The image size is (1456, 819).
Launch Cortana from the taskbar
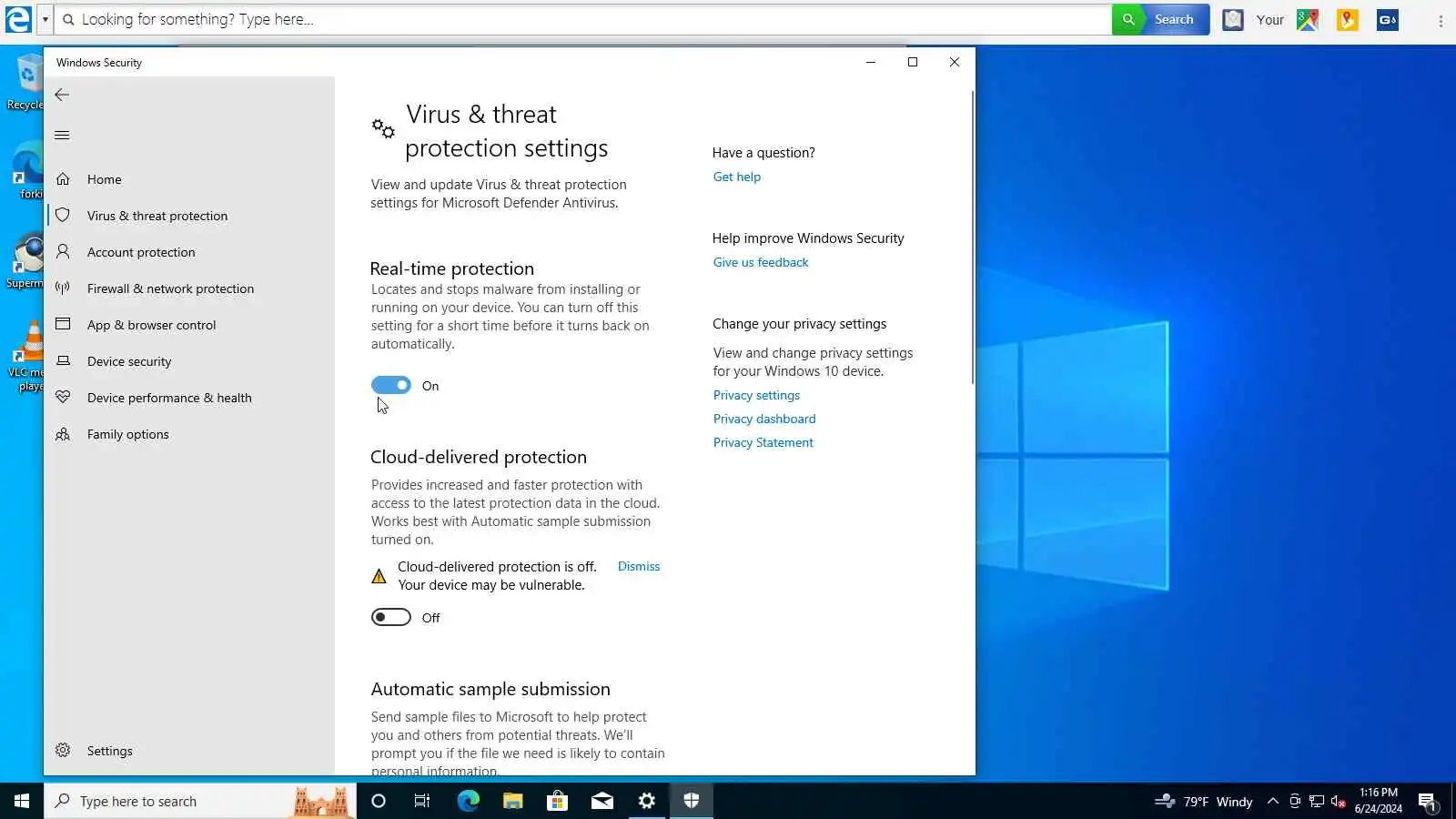[379, 801]
